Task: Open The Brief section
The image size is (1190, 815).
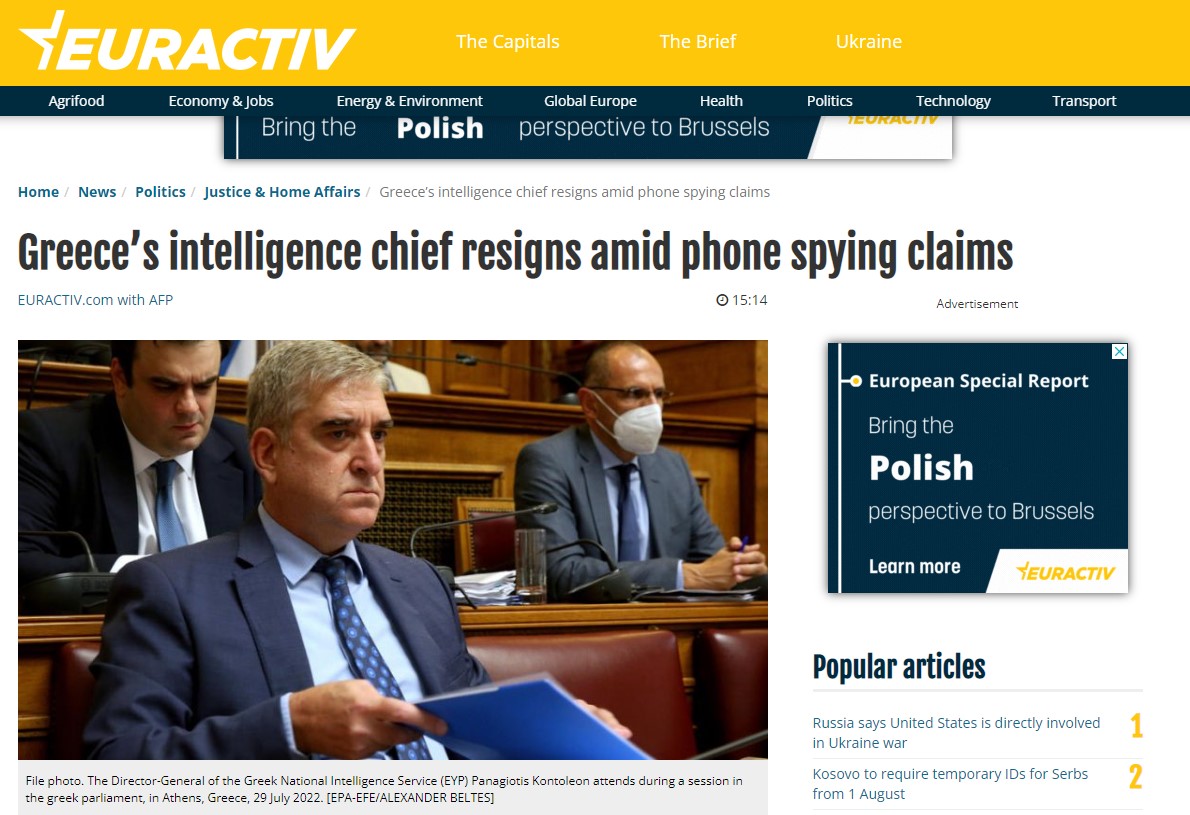Action: coord(697,42)
